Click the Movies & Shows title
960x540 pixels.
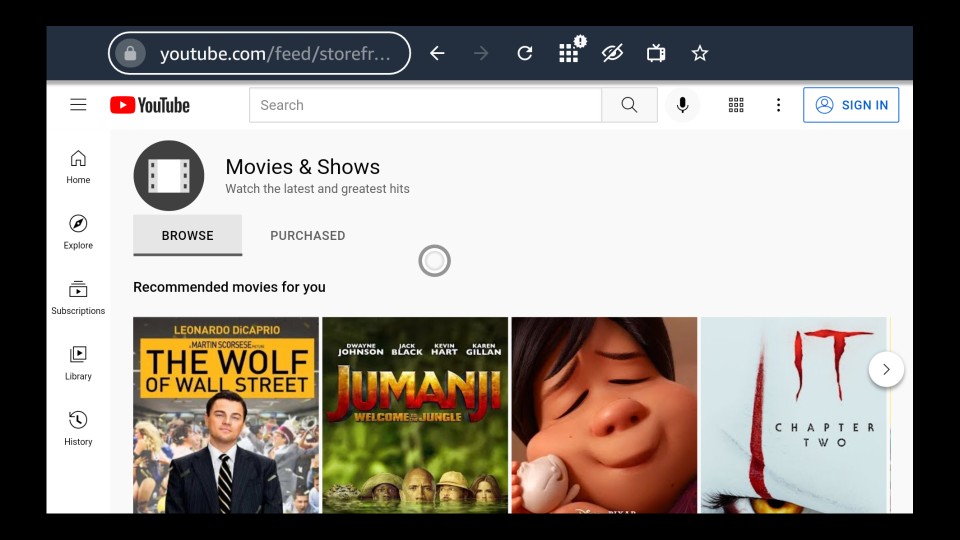302,167
